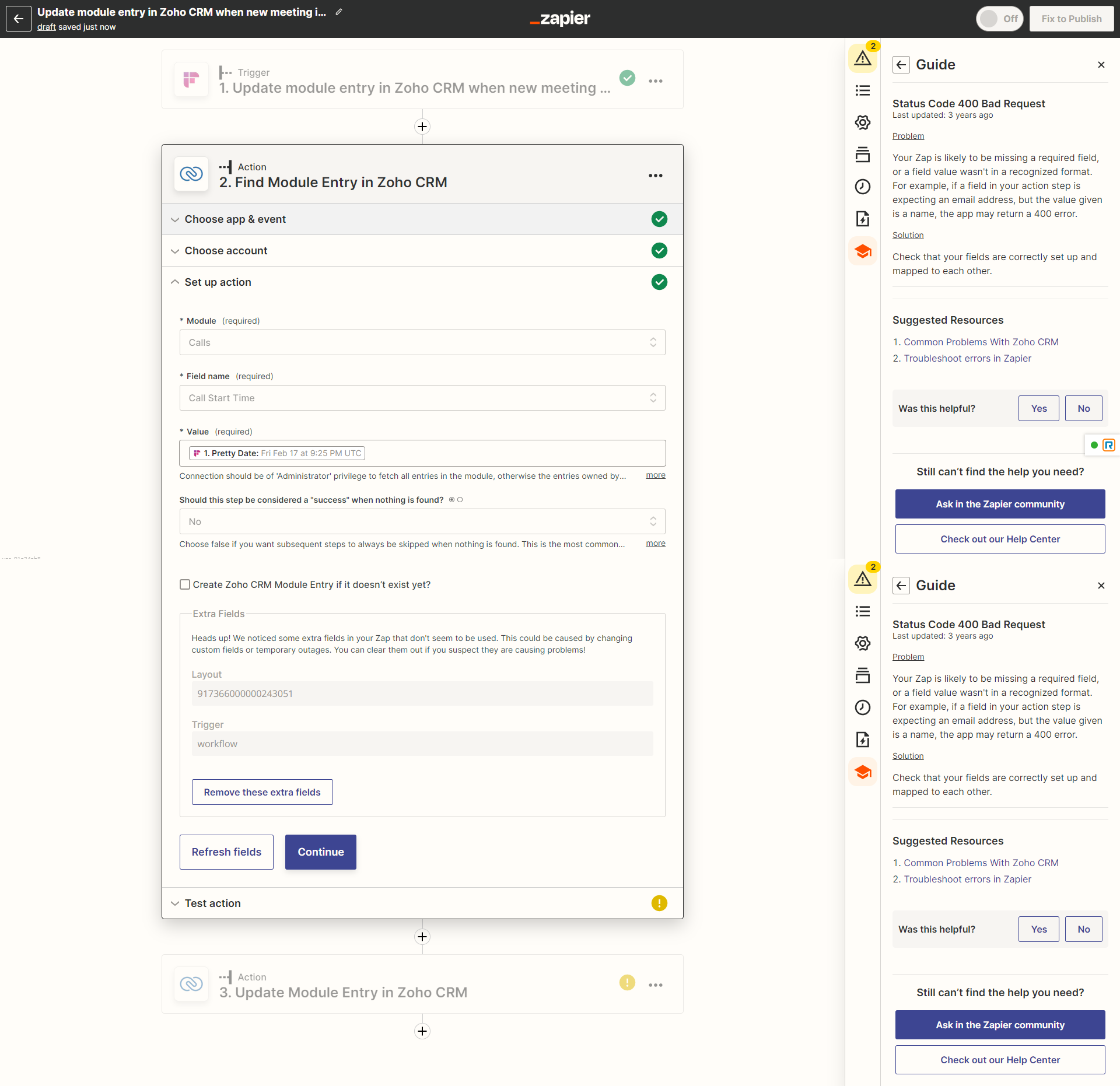
Task: Click lower Ask in the Zapier community
Action: [1000, 1025]
